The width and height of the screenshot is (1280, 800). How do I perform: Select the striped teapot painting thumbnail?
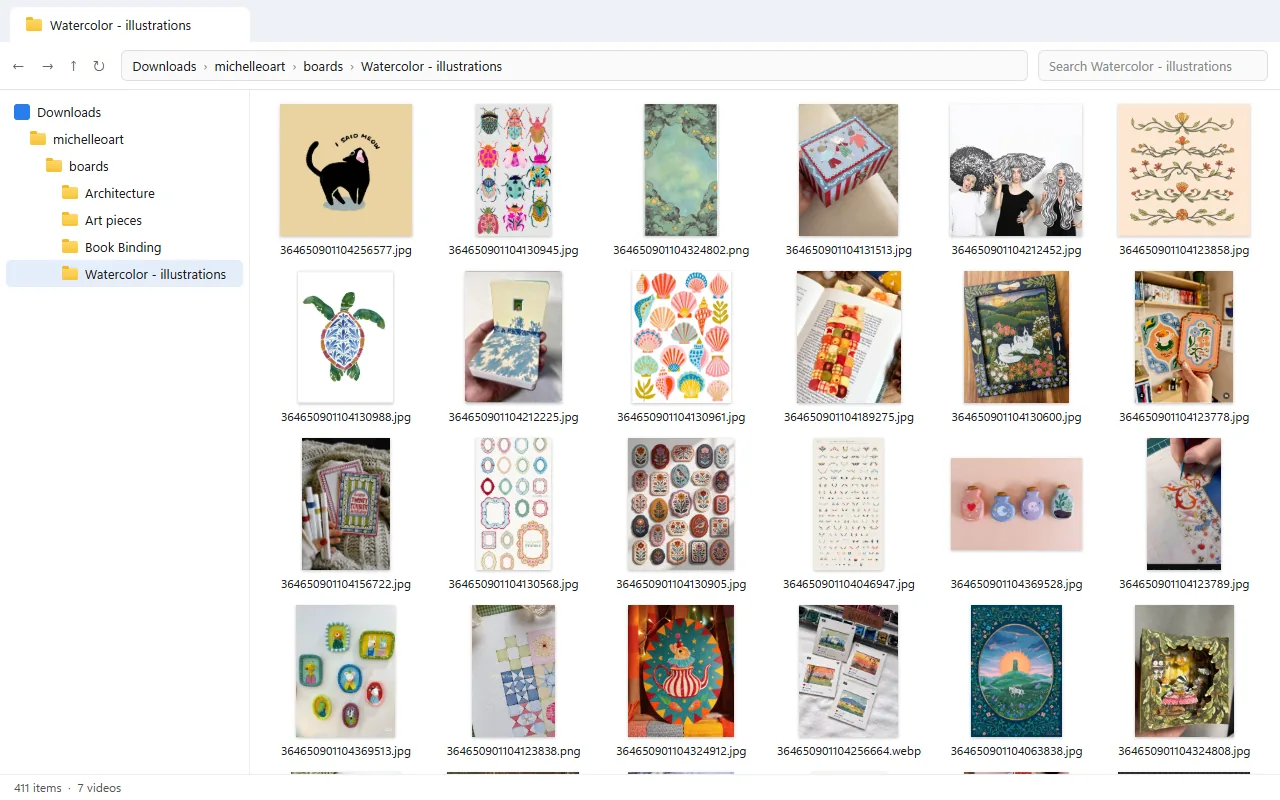(681, 671)
